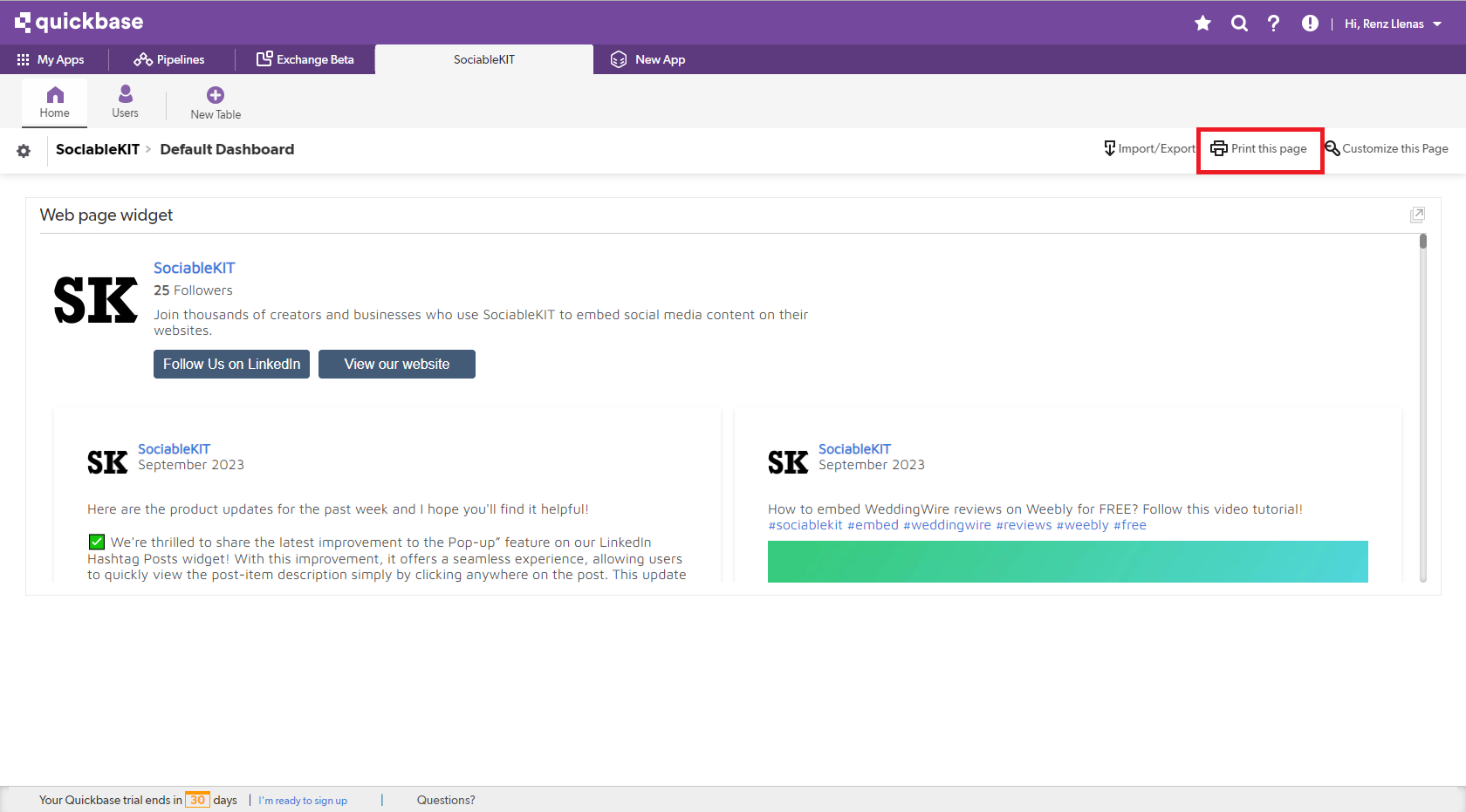The image size is (1466, 812).
Task: Open the web page widget in new window
Action: coord(1417,215)
